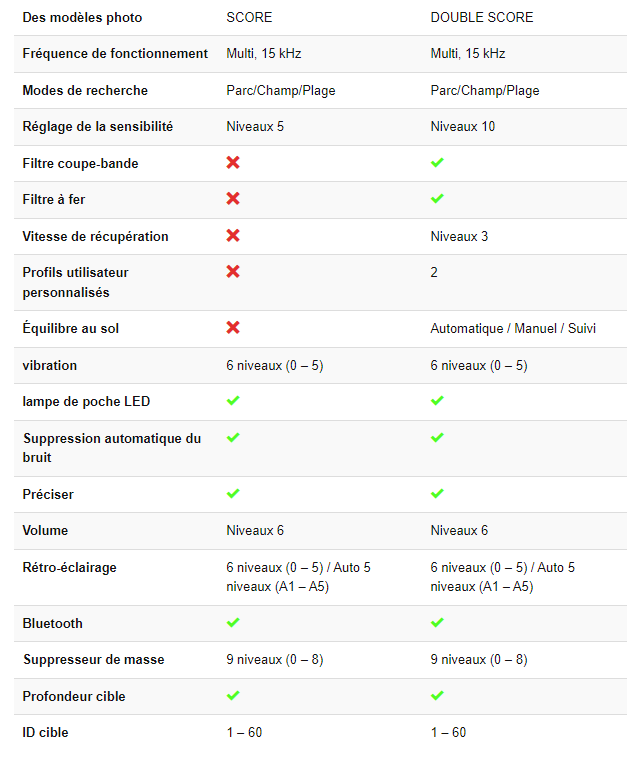Click red cross for SCORE Équilibre au sol
639x761 pixels.
pyautogui.click(x=233, y=328)
